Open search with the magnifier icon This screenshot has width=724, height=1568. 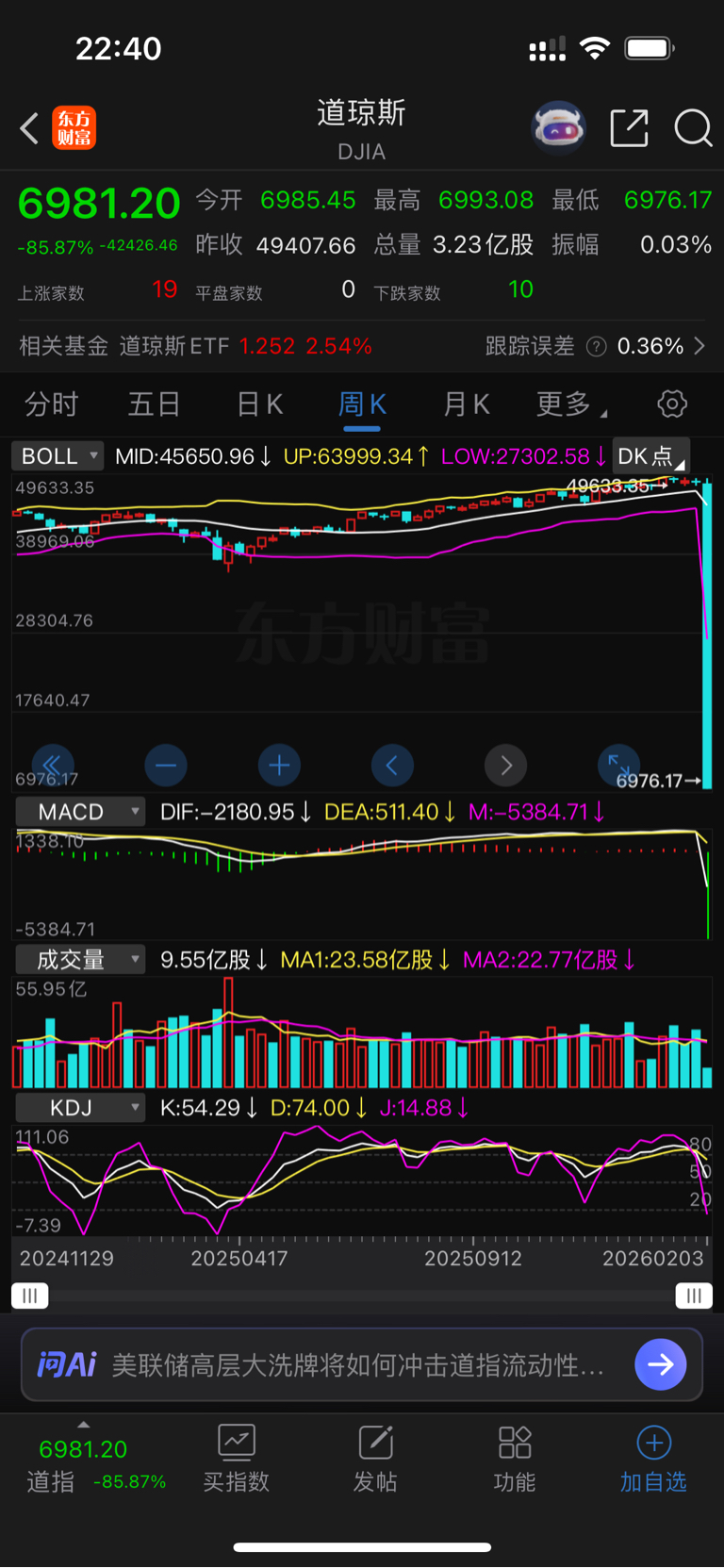pos(693,127)
